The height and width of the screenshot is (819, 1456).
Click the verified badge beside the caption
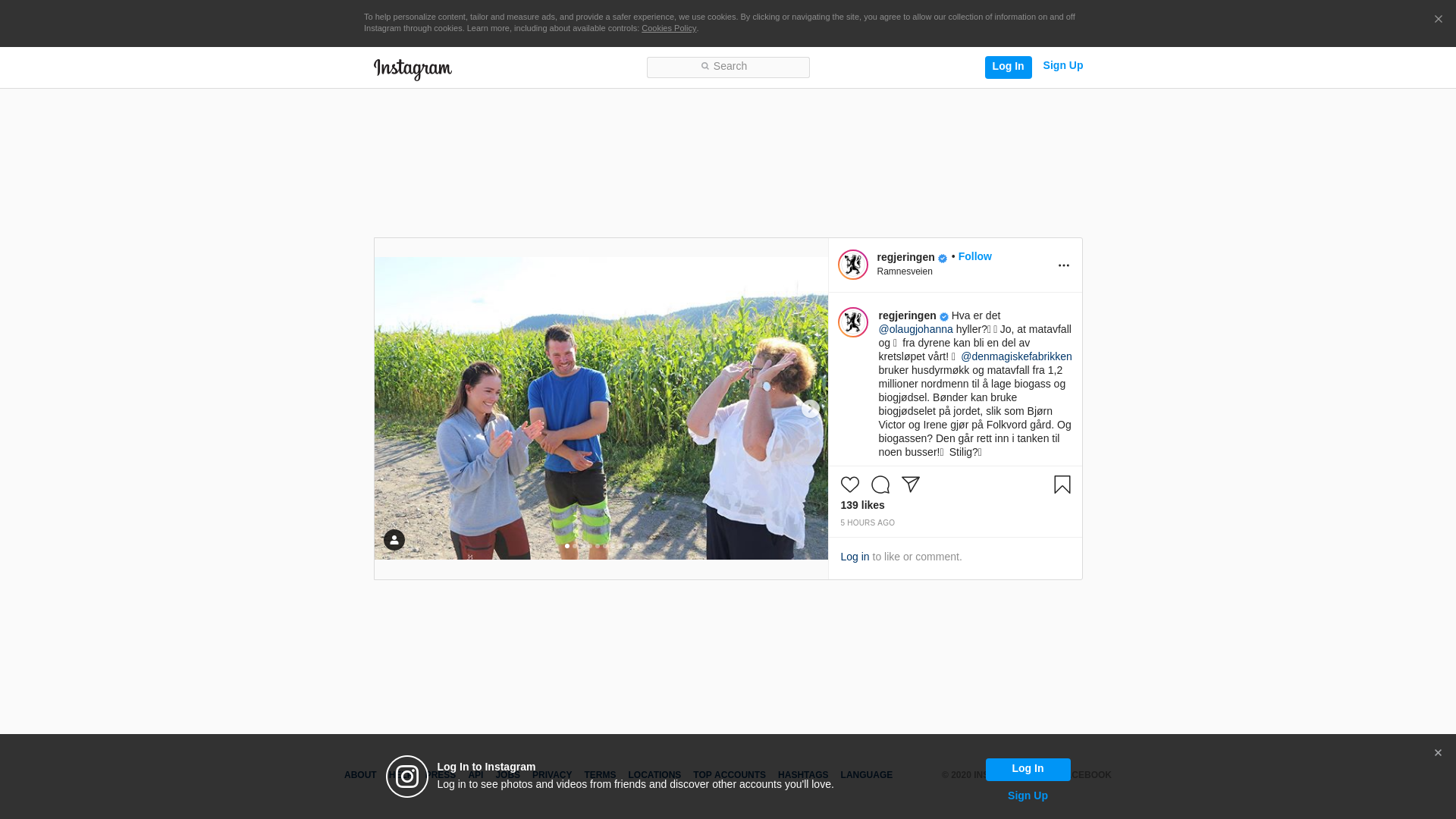(x=943, y=317)
